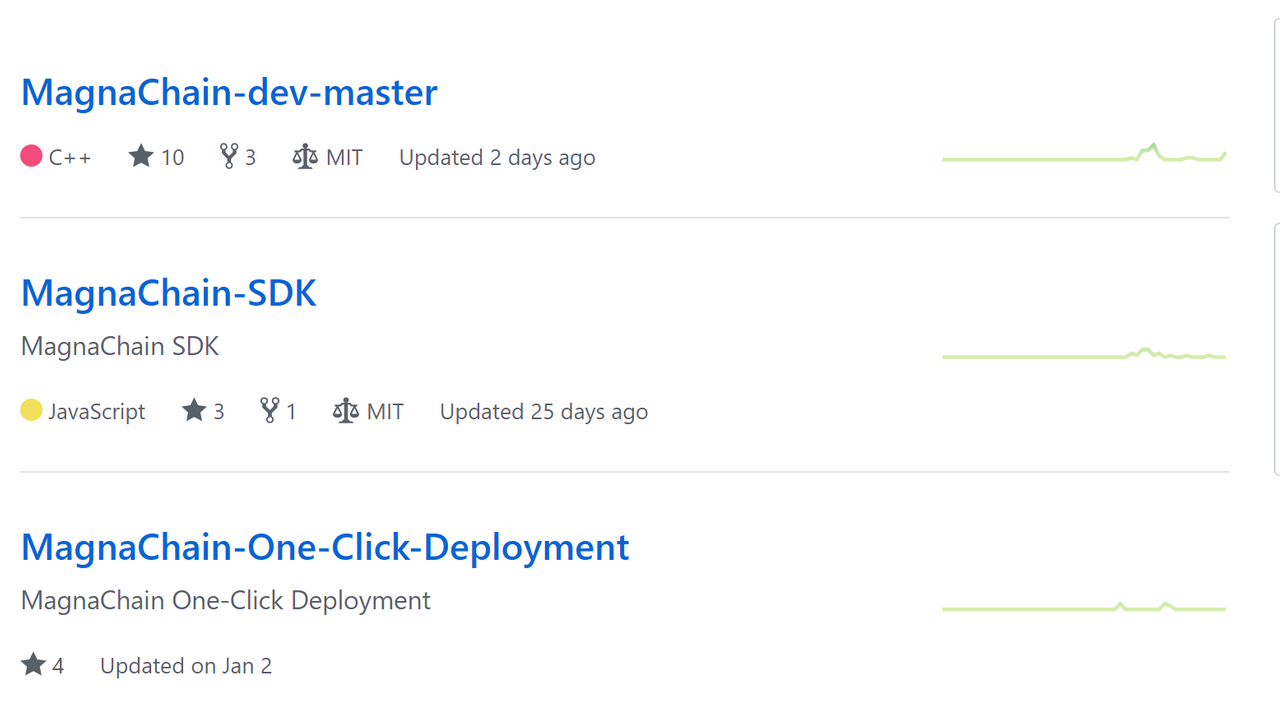Click the 'Updated on Jan 2' text
The width and height of the screenshot is (1280, 701).
pos(186,665)
